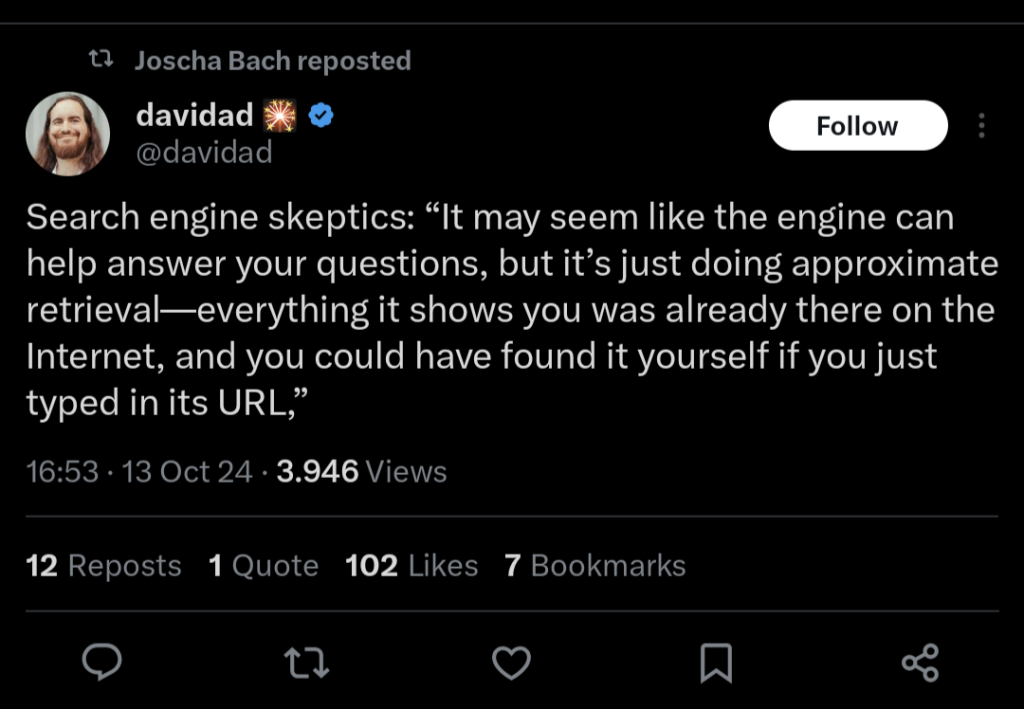Open the 7 Bookmarks count
Screen dimensions: 1024x709
click(595, 565)
